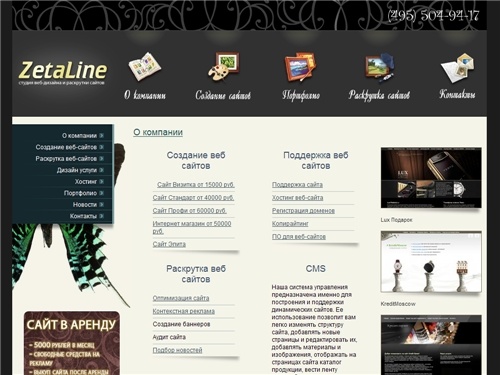
Task: Follow the 'О компании' page heading link
Action: pos(158,132)
